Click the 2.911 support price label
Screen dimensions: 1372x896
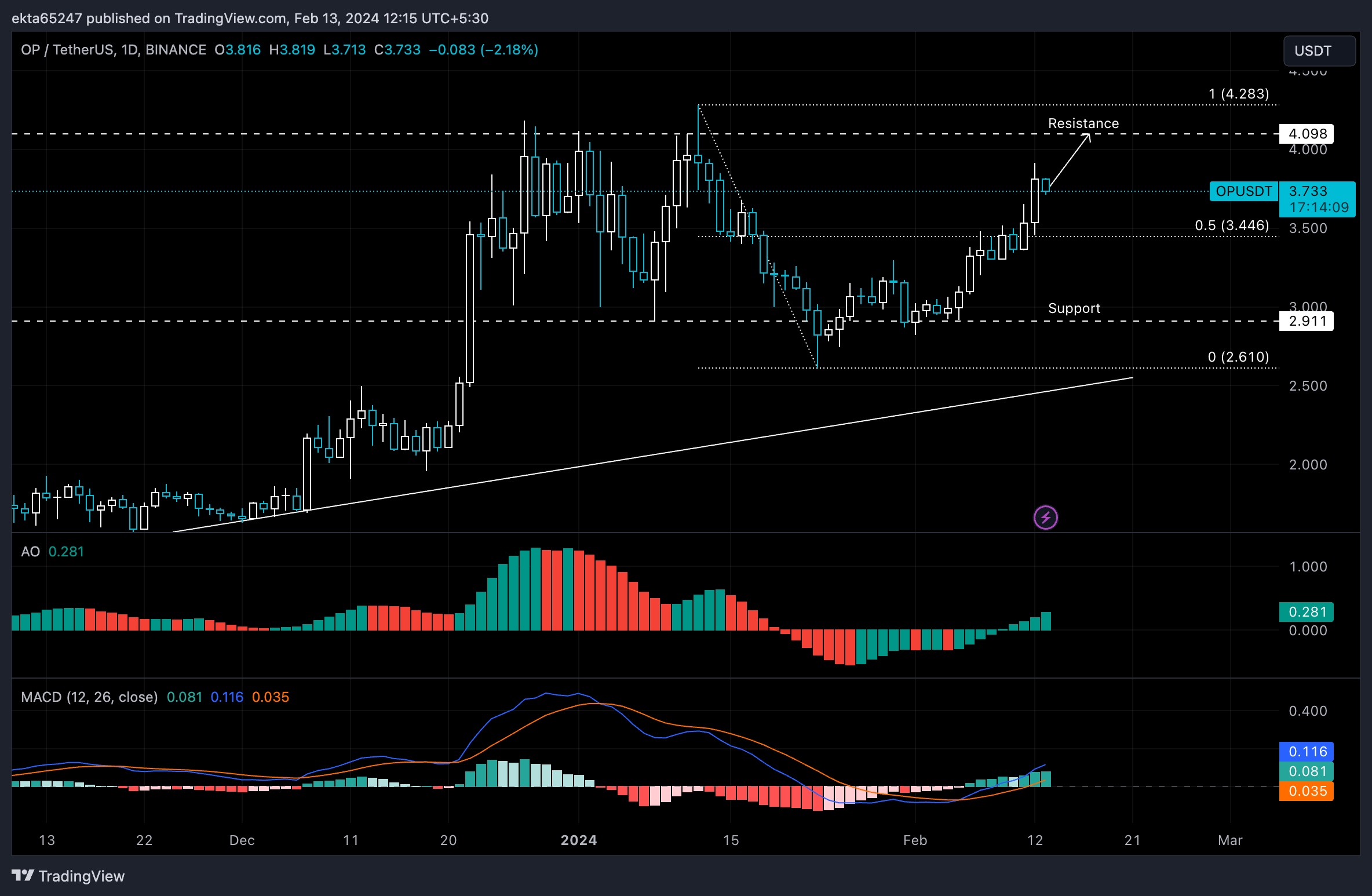pos(1307,321)
